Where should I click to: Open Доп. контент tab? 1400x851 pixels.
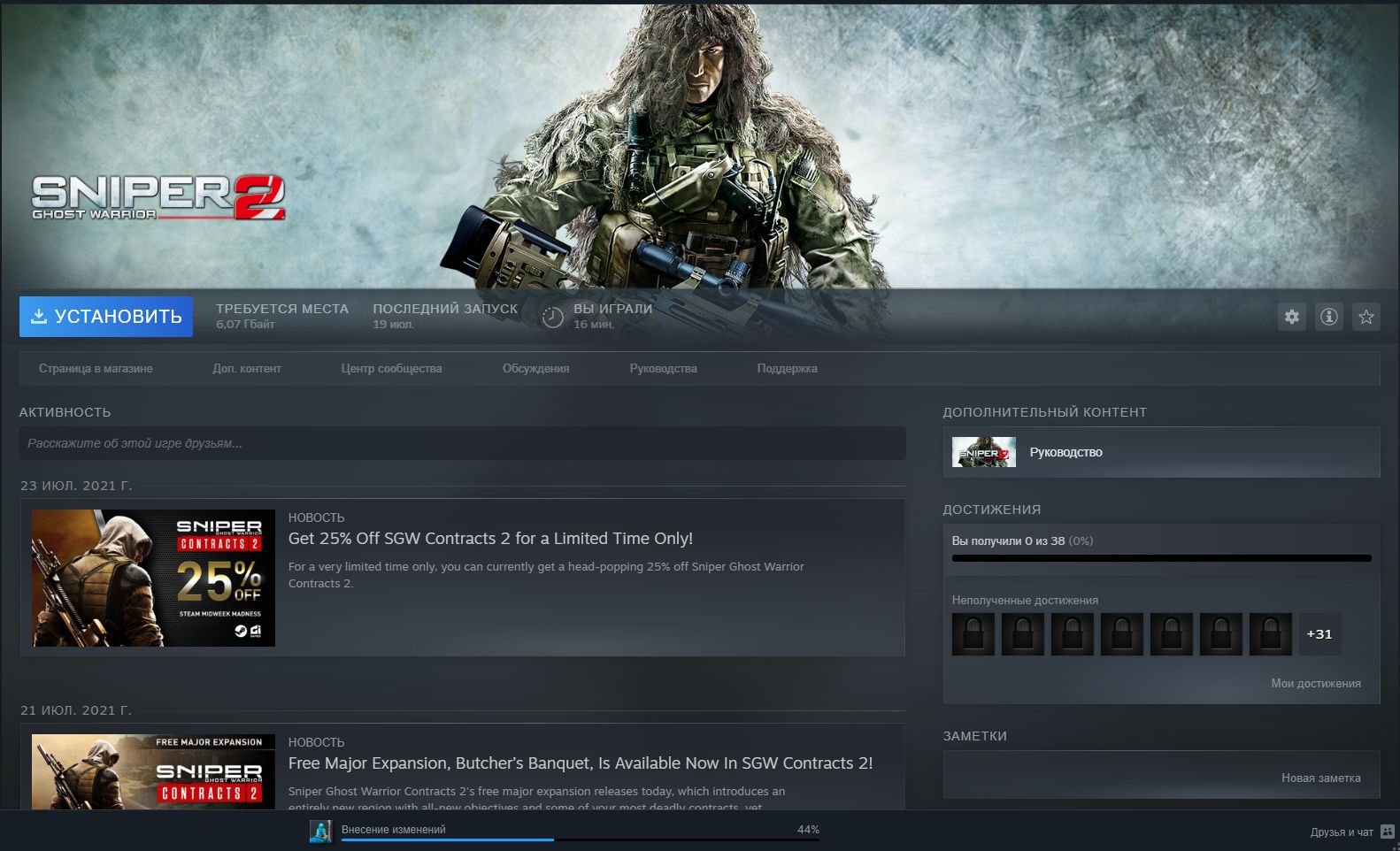(x=247, y=369)
